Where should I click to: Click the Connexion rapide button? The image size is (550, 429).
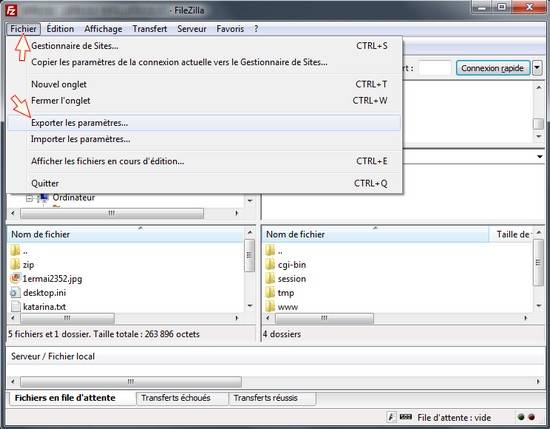pyautogui.click(x=492, y=68)
